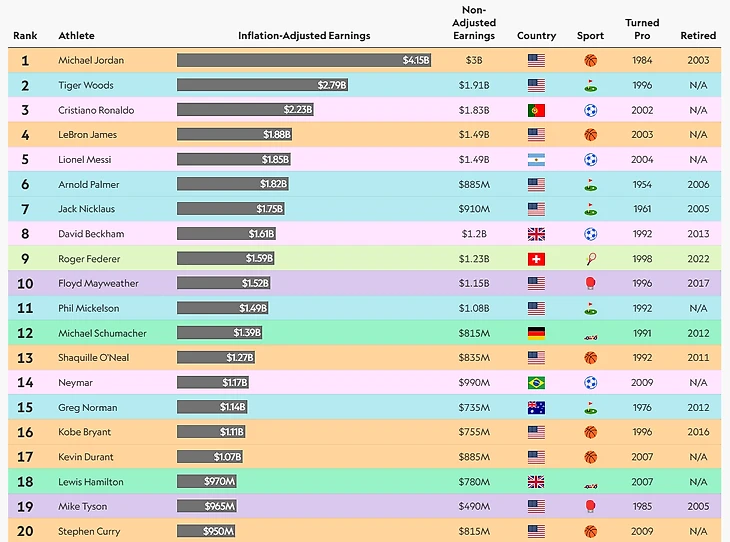Click the basketball icon in Michael Jordan's row
The width and height of the screenshot is (730, 542).
click(x=590, y=60)
